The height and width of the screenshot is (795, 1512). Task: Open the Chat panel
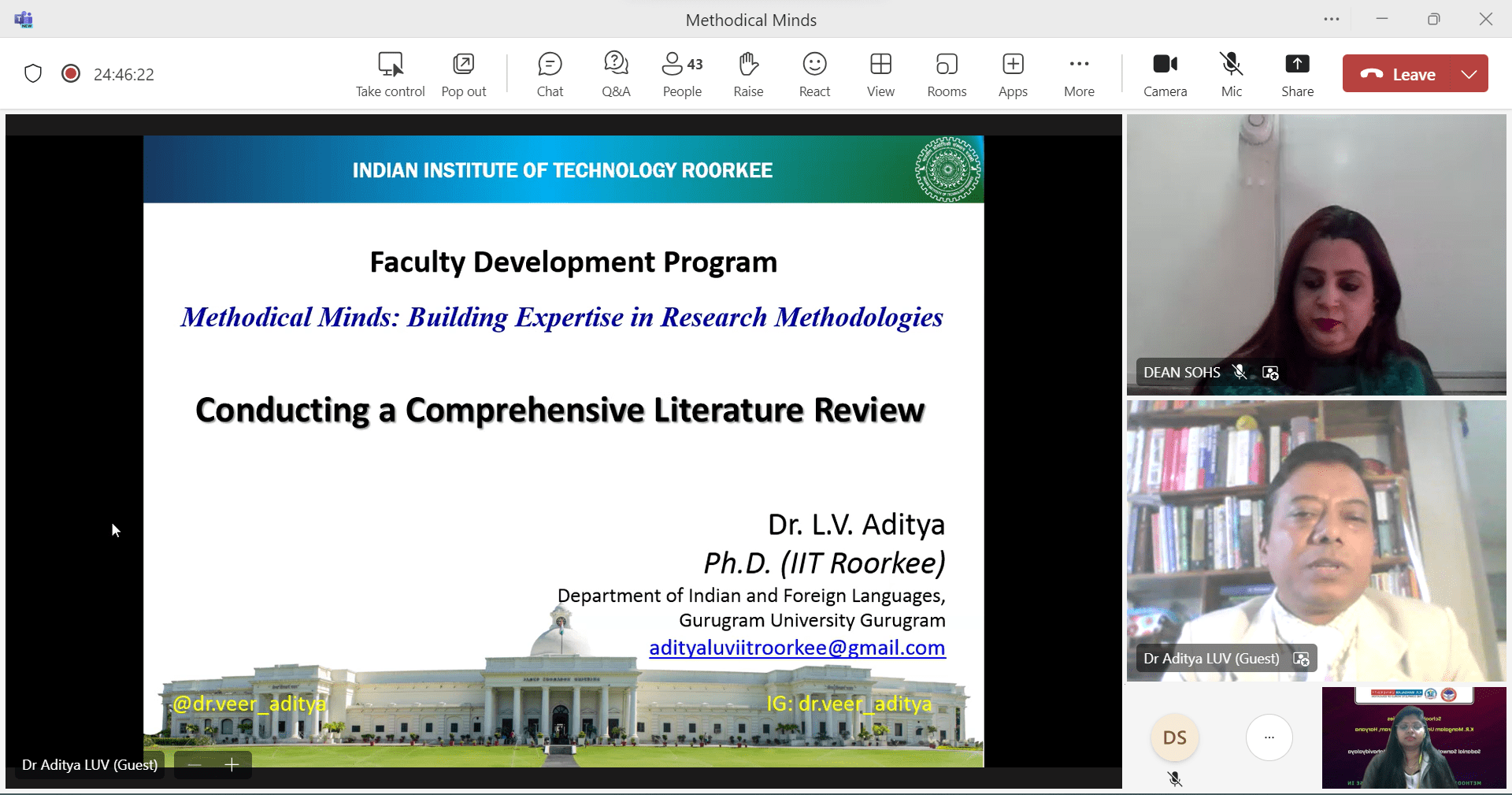(550, 74)
